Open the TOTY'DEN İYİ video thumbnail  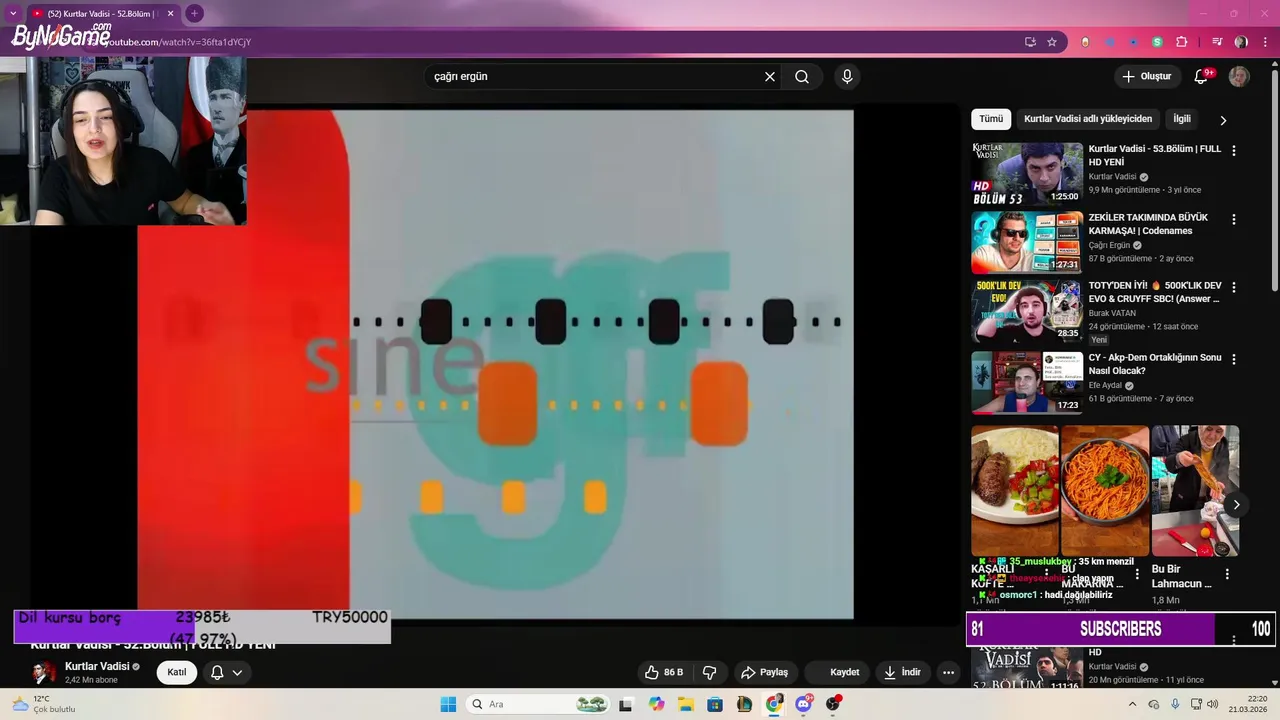1027,310
